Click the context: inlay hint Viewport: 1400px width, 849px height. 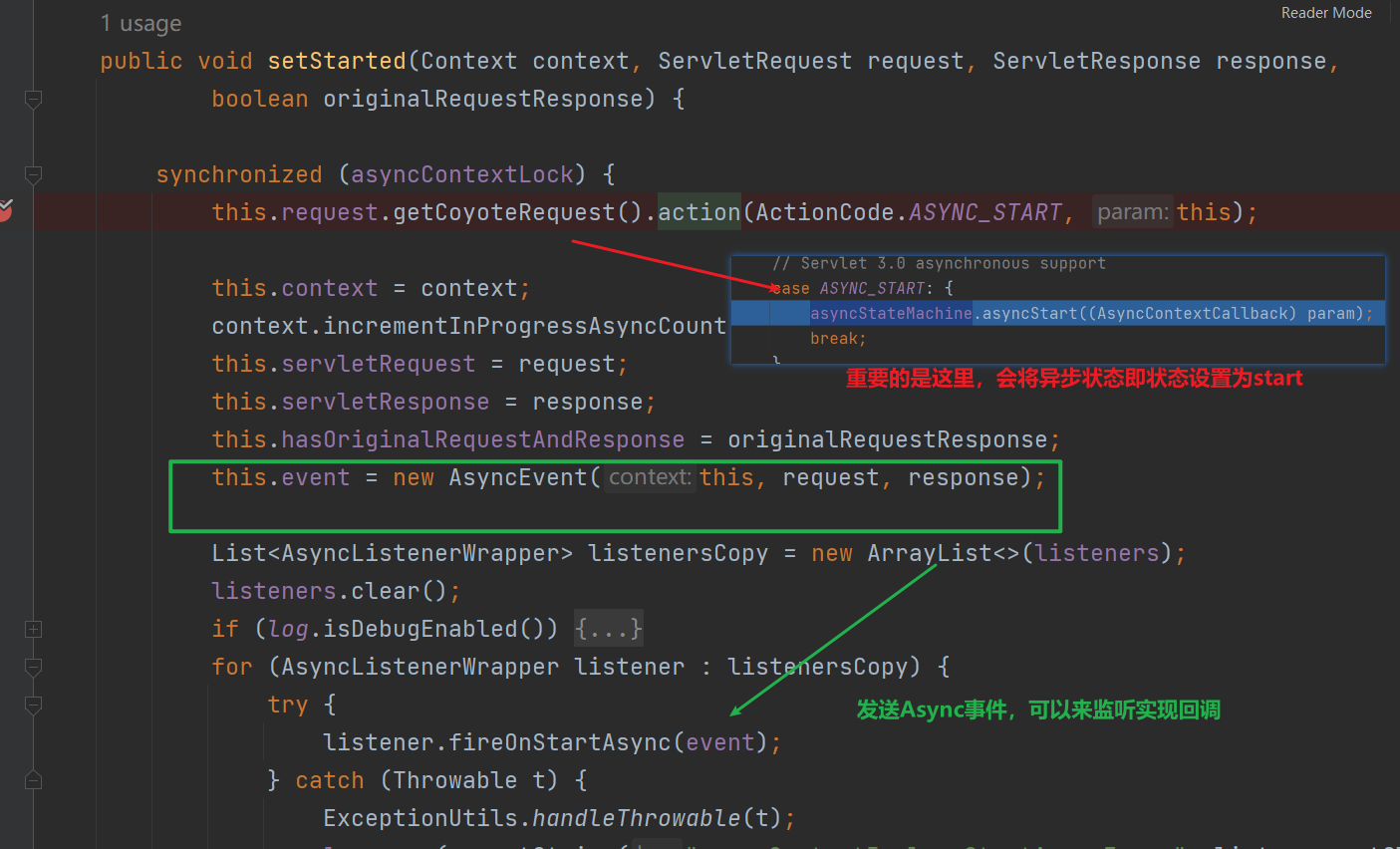click(650, 477)
